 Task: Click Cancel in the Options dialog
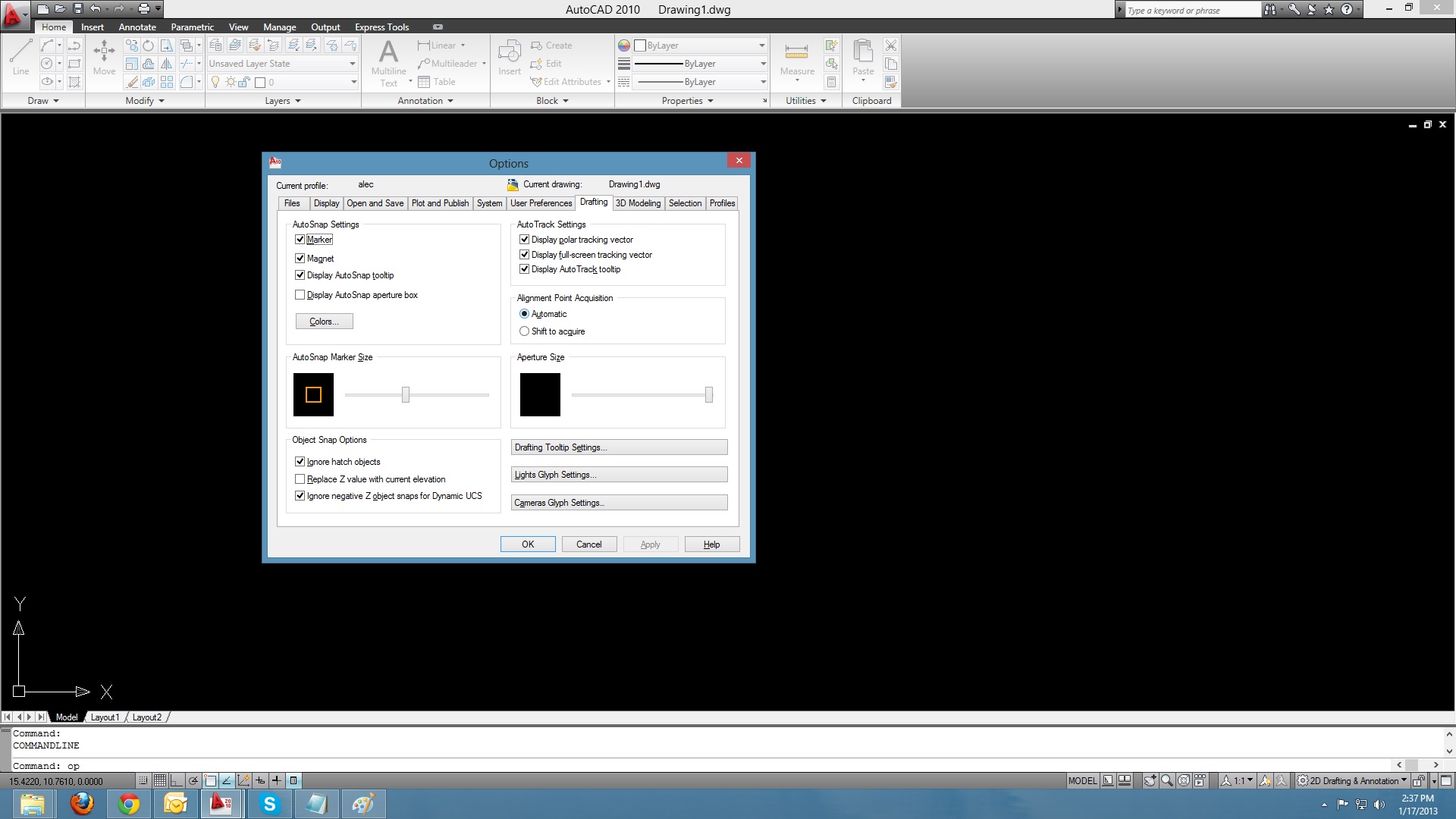588,544
